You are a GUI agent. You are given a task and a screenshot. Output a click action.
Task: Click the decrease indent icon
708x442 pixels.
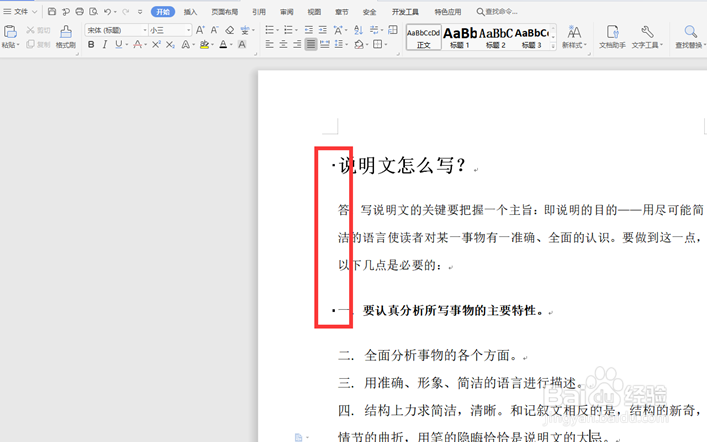pos(308,30)
